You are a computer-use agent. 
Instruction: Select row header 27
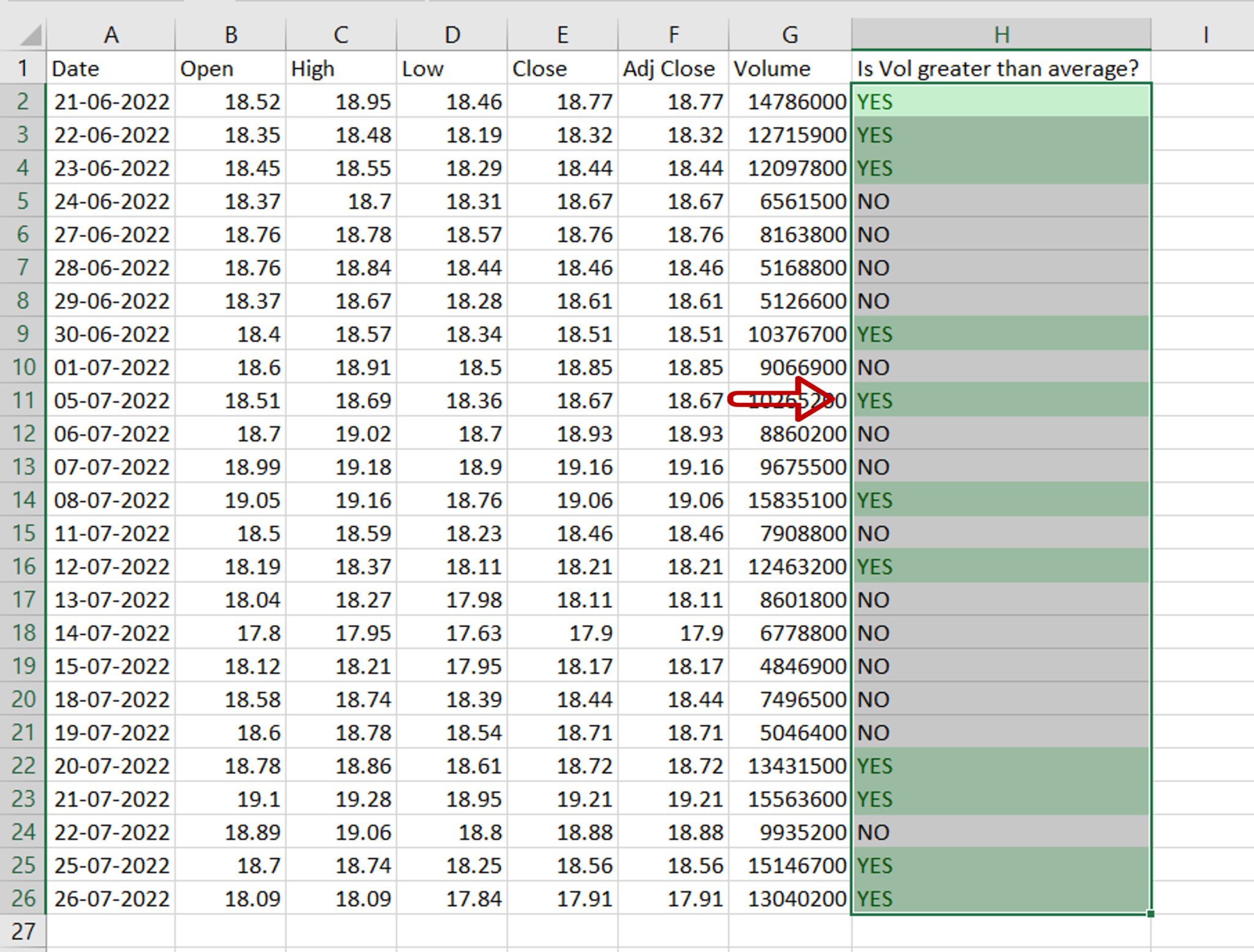click(x=23, y=931)
